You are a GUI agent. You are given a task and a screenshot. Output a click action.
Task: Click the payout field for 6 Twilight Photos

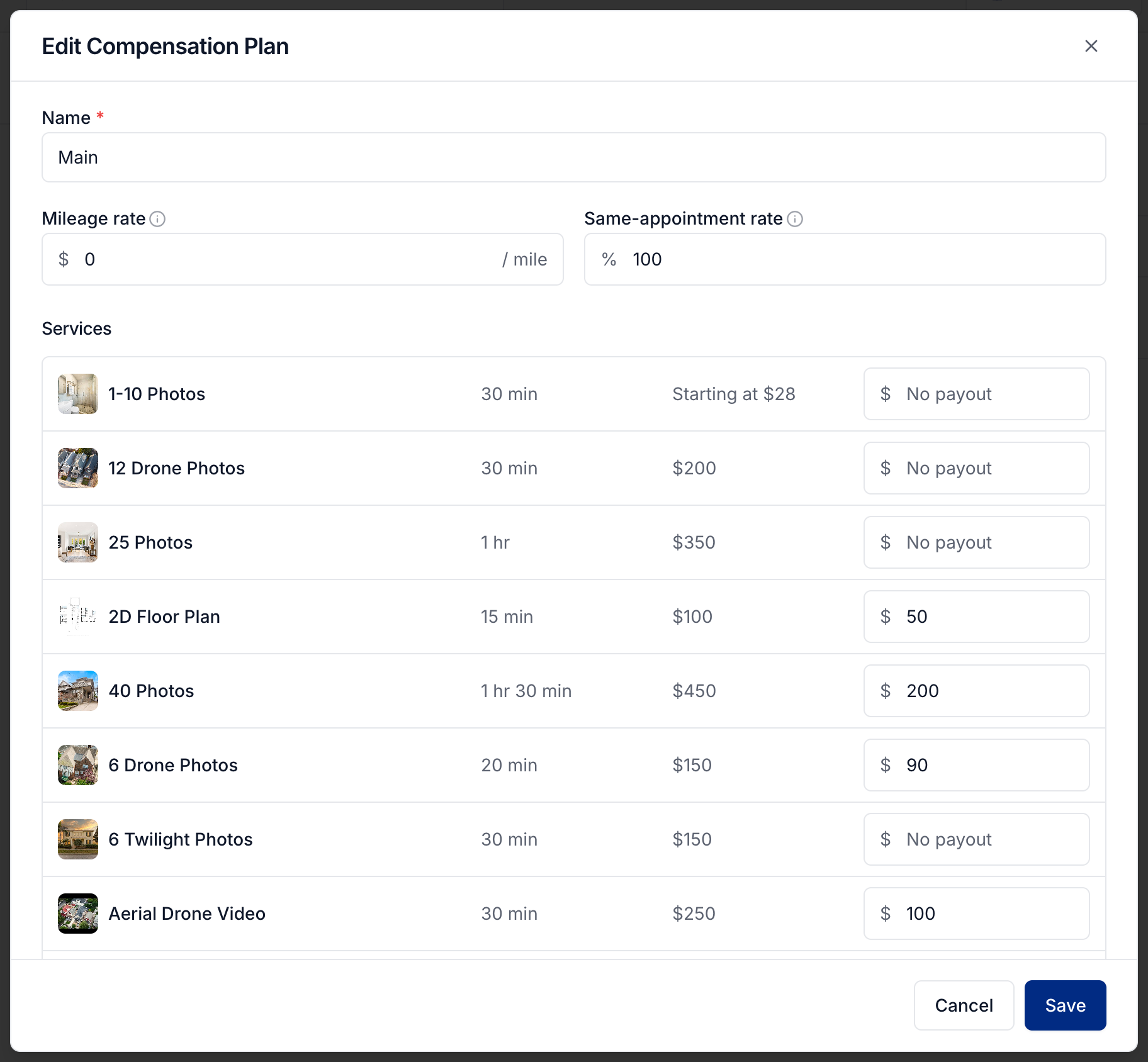coord(977,839)
